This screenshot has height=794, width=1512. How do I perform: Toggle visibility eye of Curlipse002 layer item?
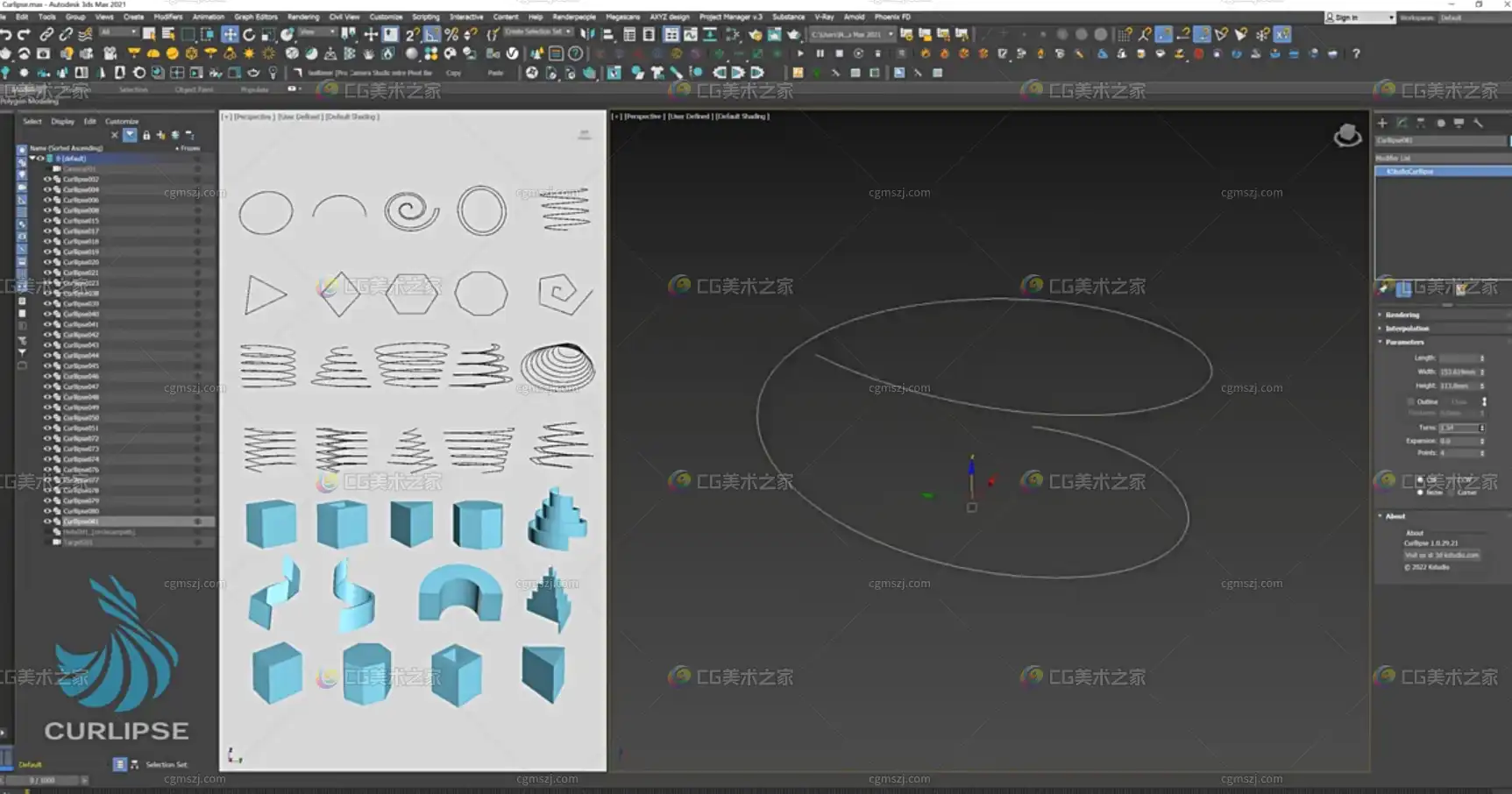tap(47, 179)
